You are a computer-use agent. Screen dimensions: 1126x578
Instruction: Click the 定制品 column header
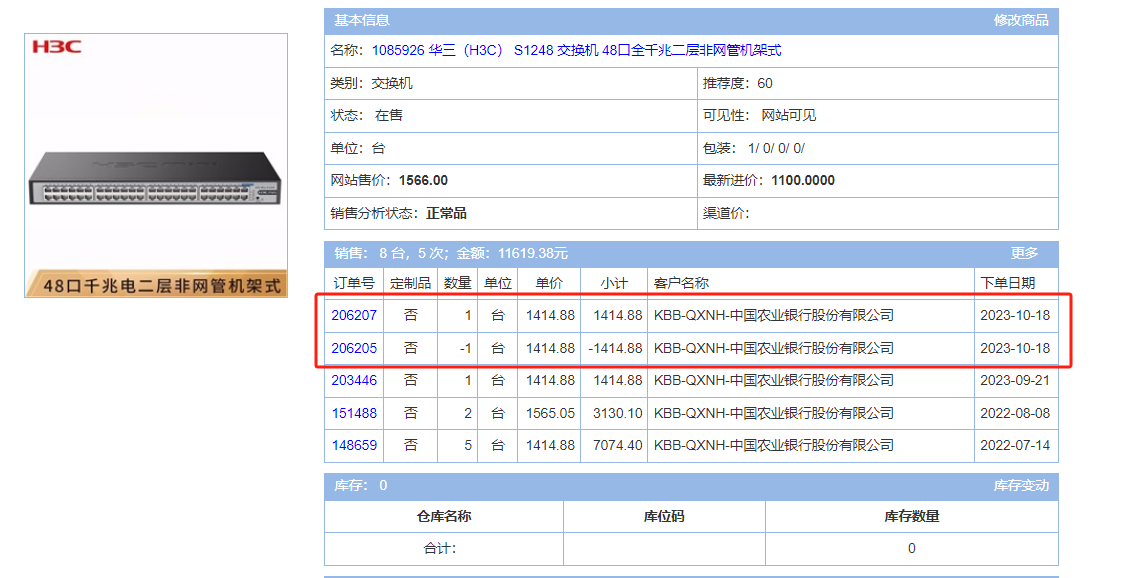pyautogui.click(x=410, y=283)
